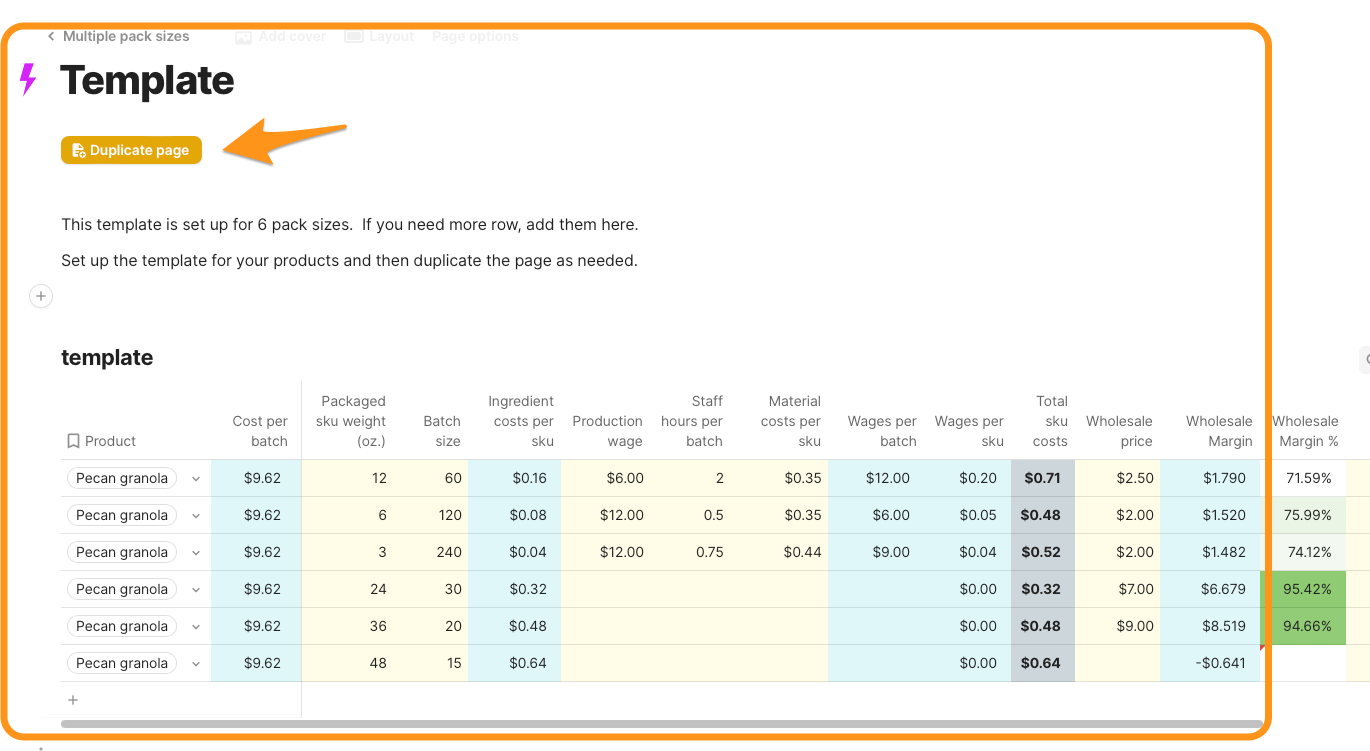1370x751 pixels.
Task: Click the green 95.42% margin cell
Action: click(x=1303, y=589)
